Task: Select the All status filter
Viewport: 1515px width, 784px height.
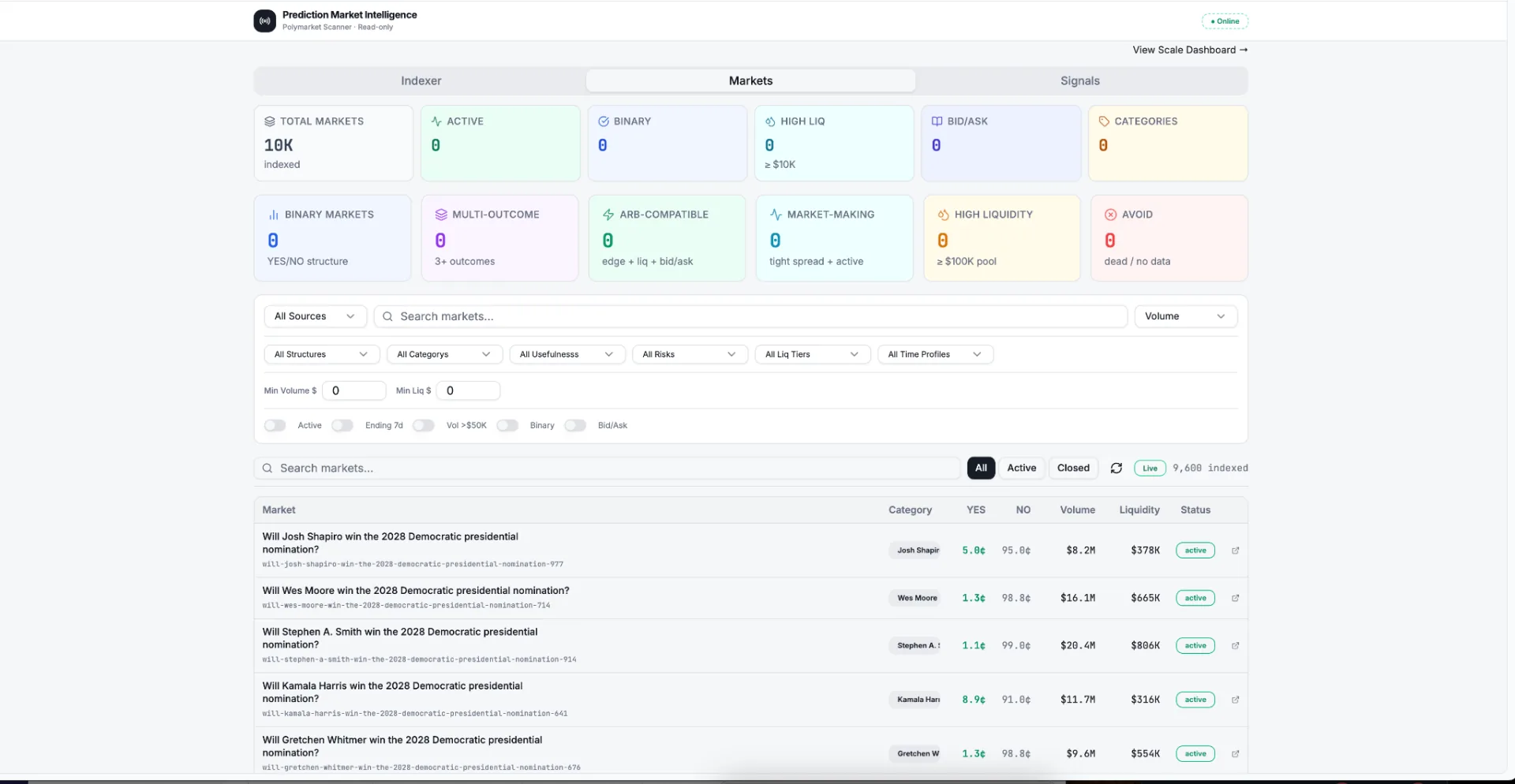Action: tap(981, 468)
